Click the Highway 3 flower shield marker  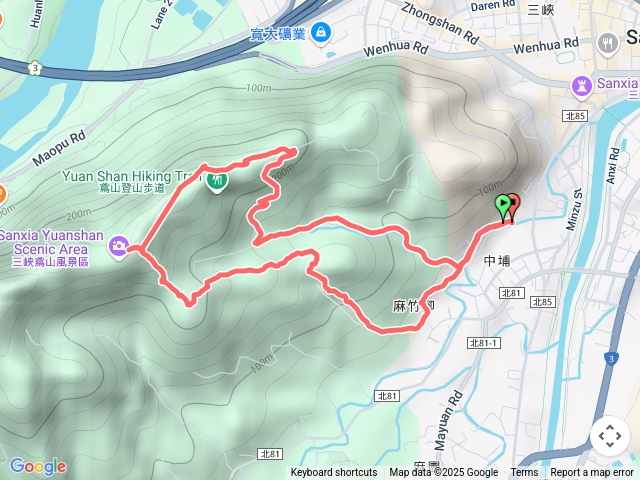35,68
